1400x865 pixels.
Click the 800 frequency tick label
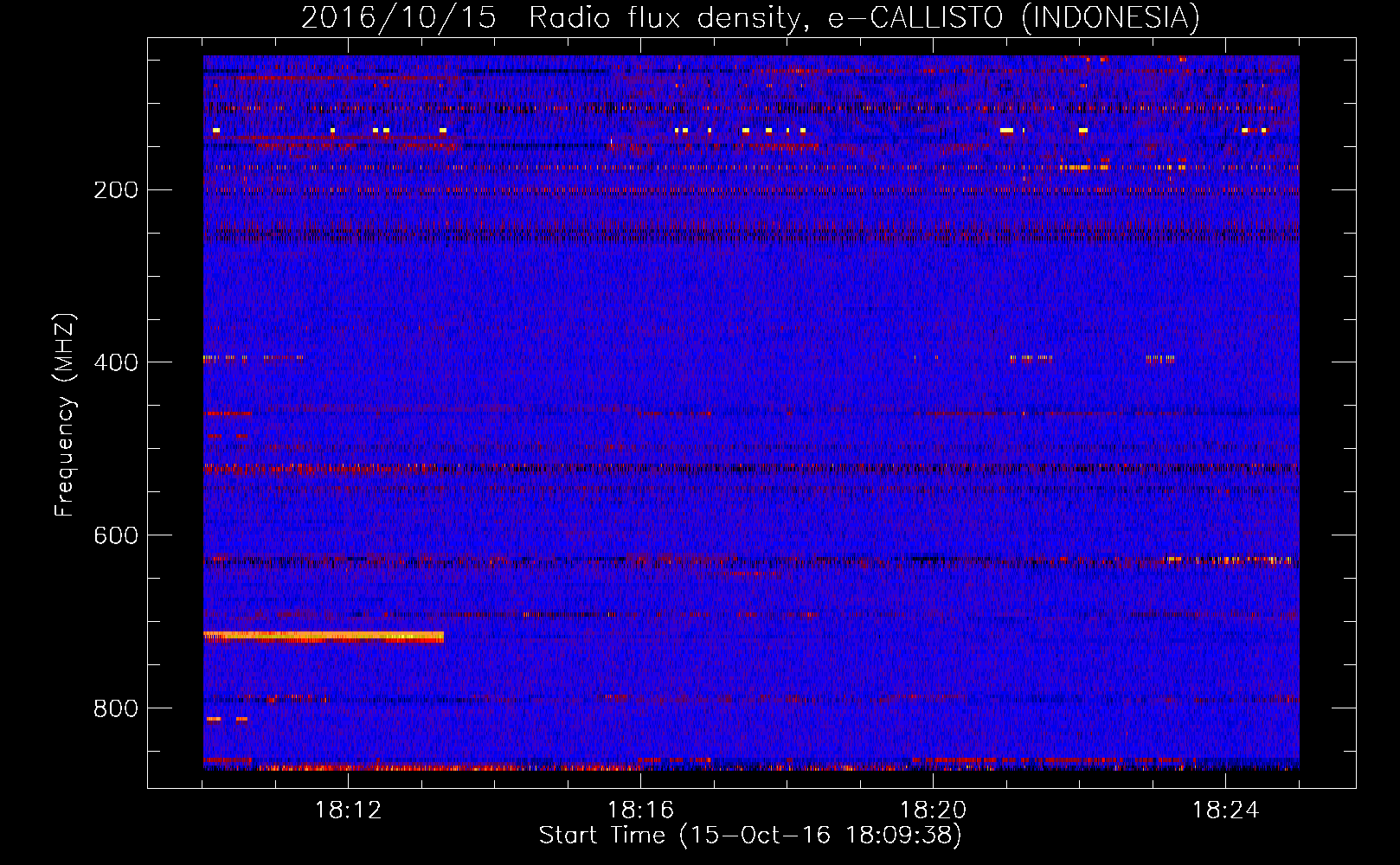click(x=116, y=708)
